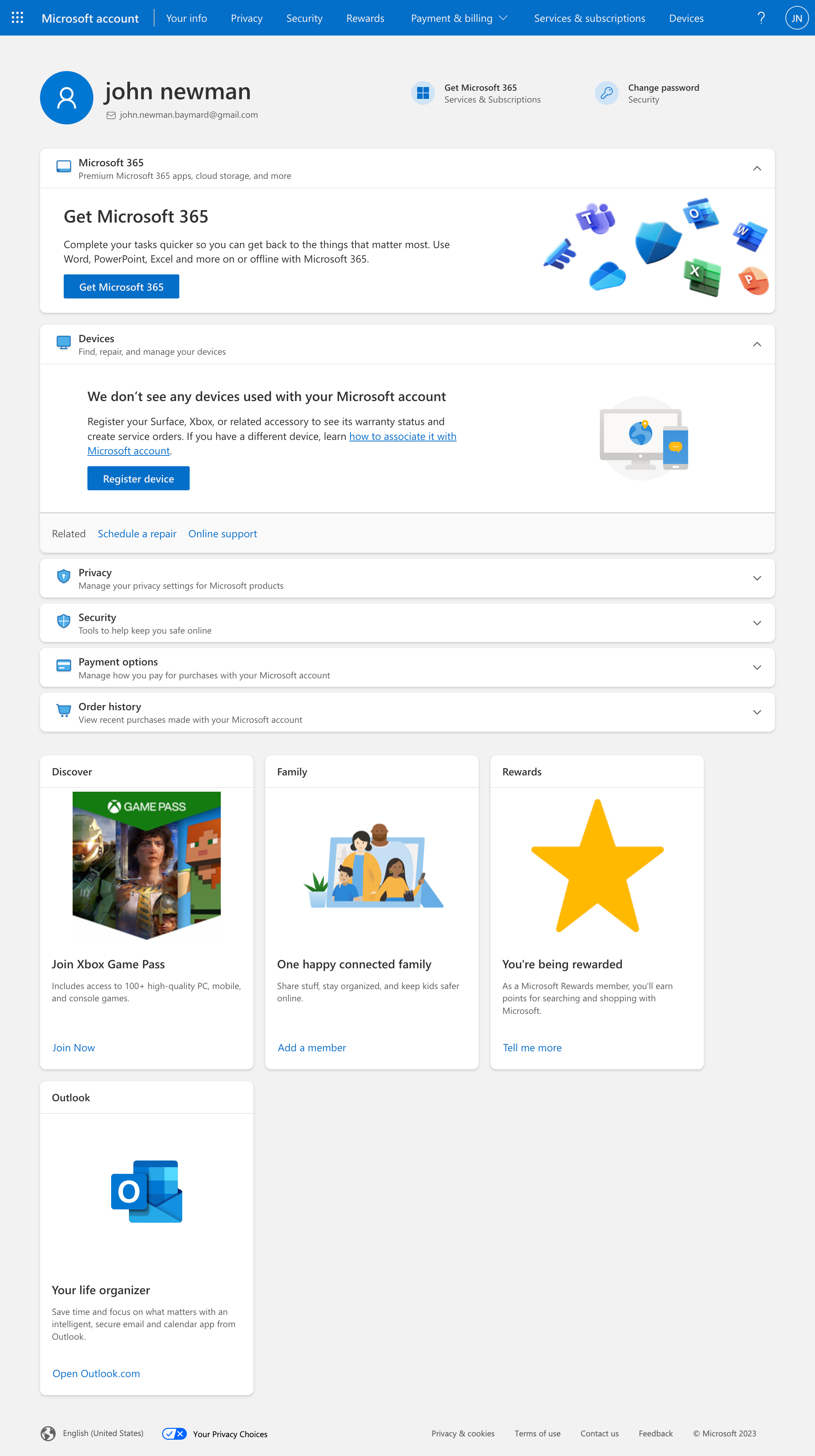Open Services & subscriptions from top navigation
Image resolution: width=815 pixels, height=1456 pixels.
point(590,17)
